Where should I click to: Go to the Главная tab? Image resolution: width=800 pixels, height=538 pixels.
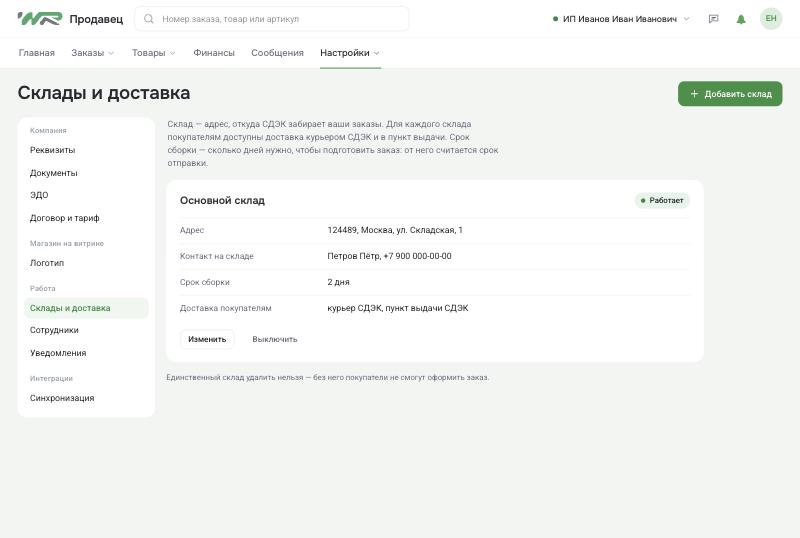(37, 53)
